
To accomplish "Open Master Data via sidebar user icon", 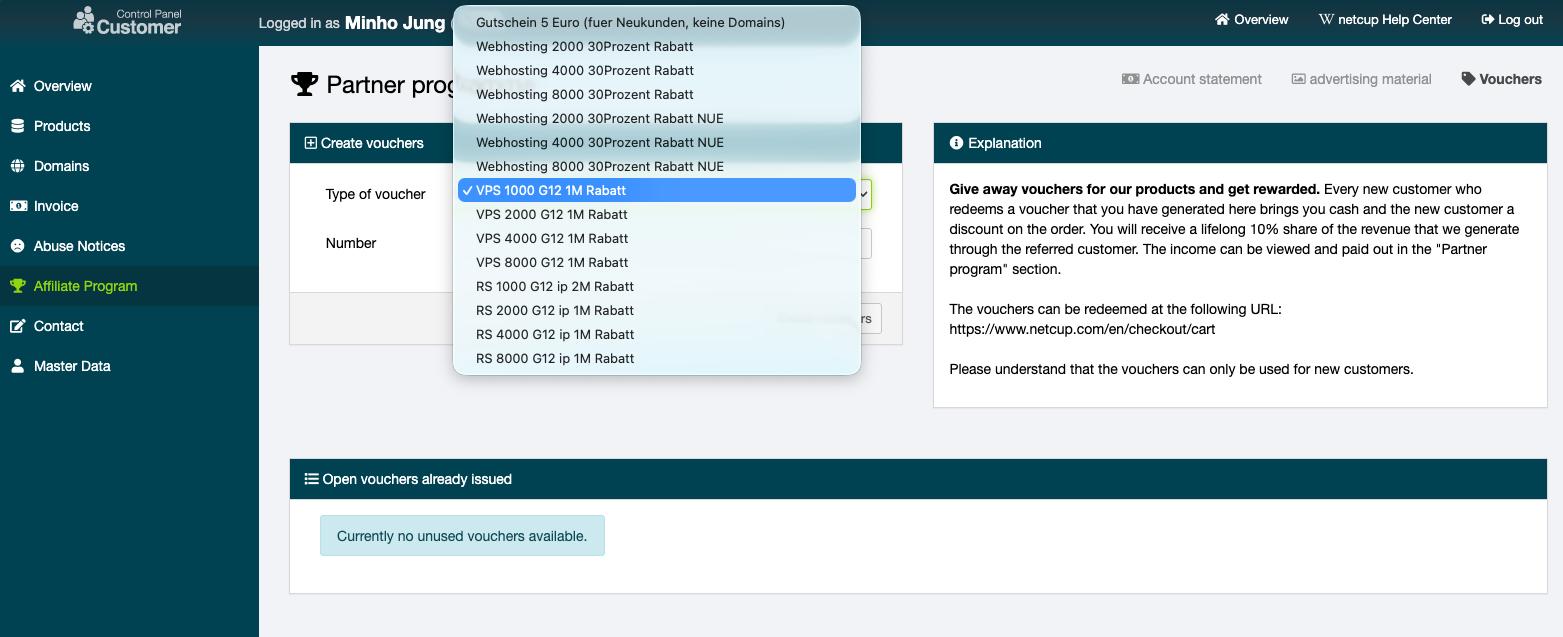I will [18, 366].
